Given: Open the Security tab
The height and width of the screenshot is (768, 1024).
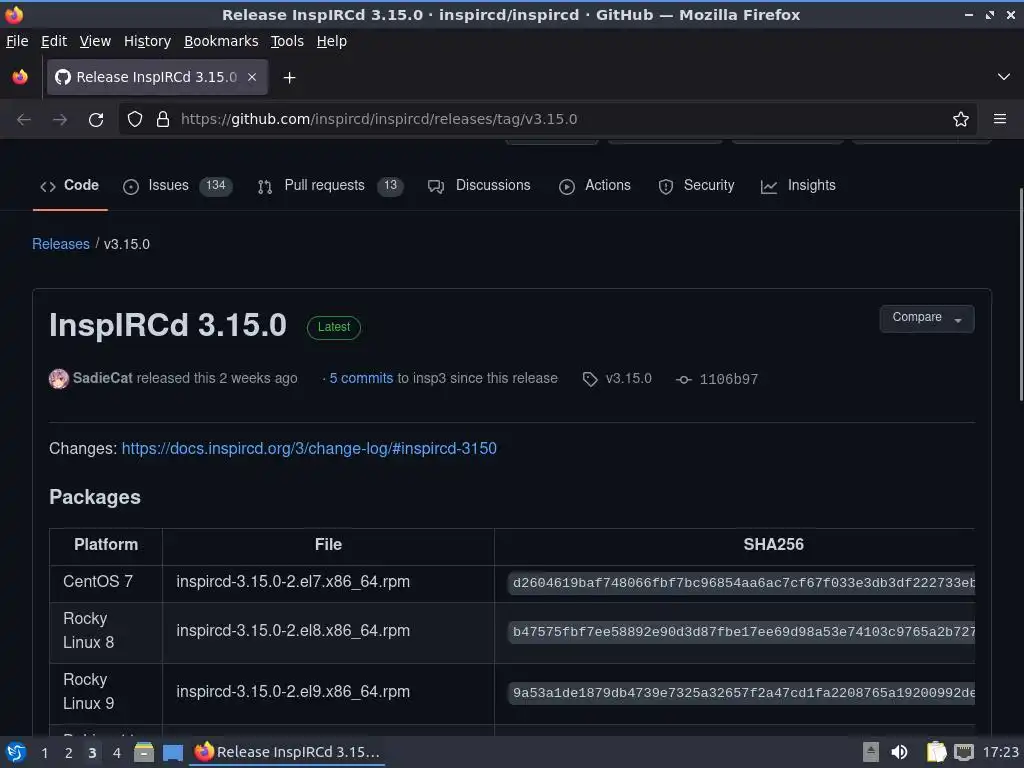Looking at the screenshot, I should [x=696, y=185].
